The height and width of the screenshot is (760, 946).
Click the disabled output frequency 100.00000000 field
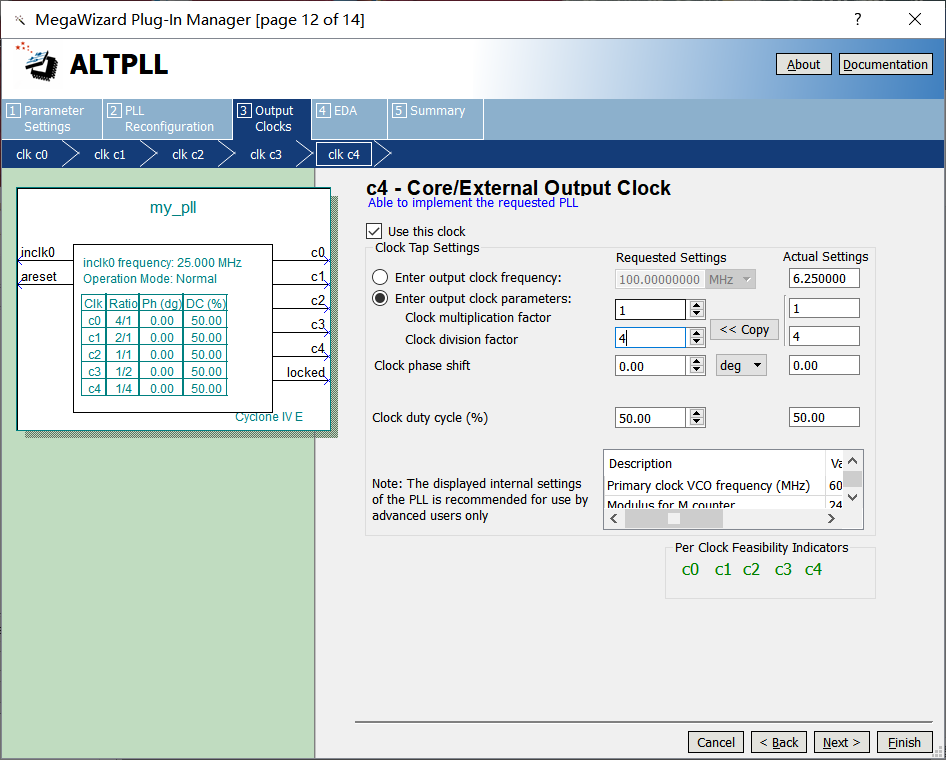(660, 279)
